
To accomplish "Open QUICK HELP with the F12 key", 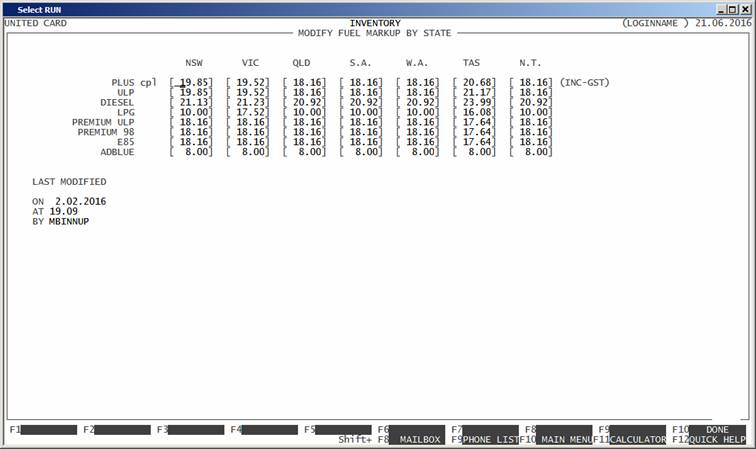I will (717, 440).
